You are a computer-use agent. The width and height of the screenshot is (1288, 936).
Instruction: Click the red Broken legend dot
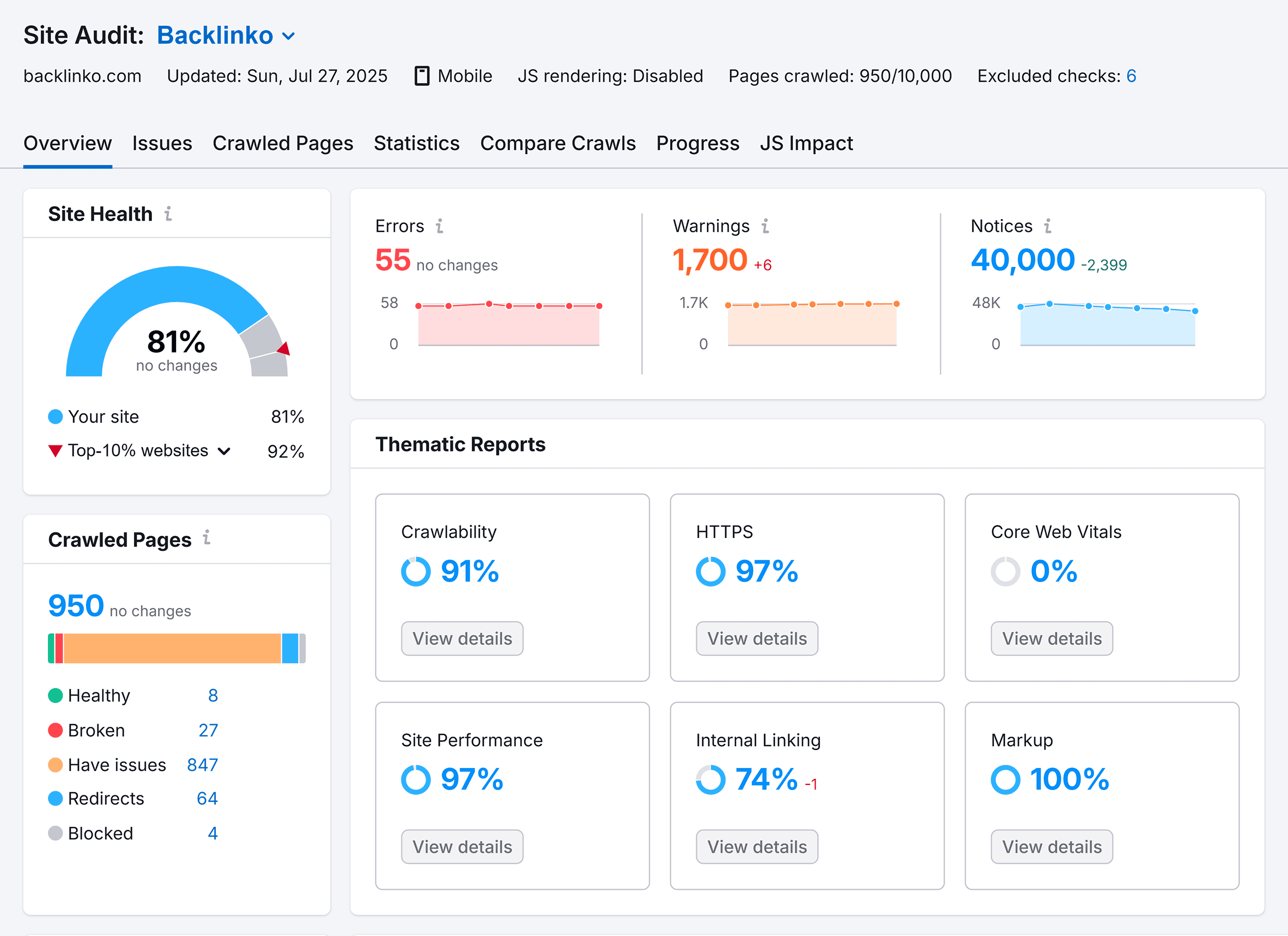click(55, 730)
